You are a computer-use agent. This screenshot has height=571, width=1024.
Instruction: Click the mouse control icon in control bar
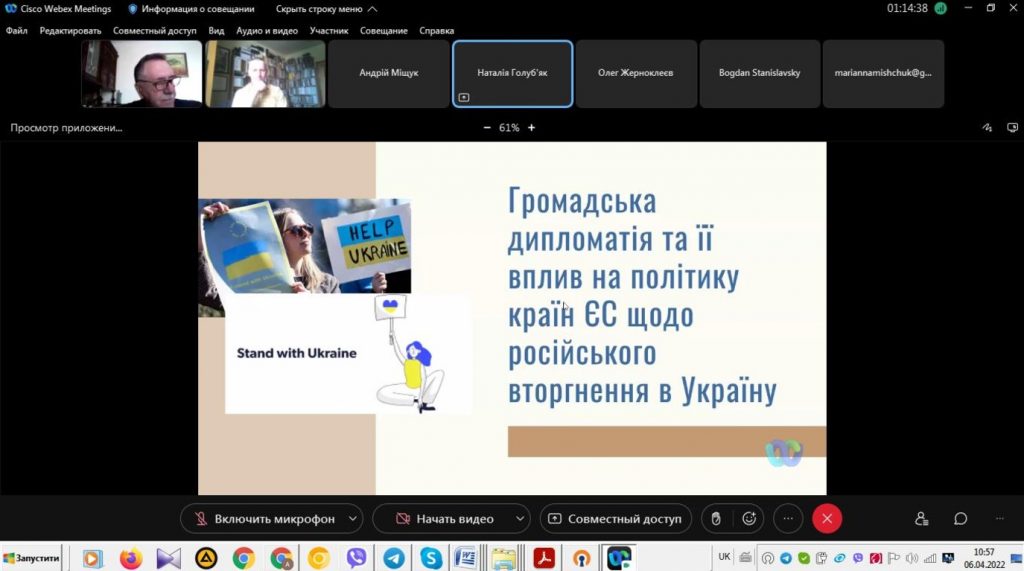(714, 519)
